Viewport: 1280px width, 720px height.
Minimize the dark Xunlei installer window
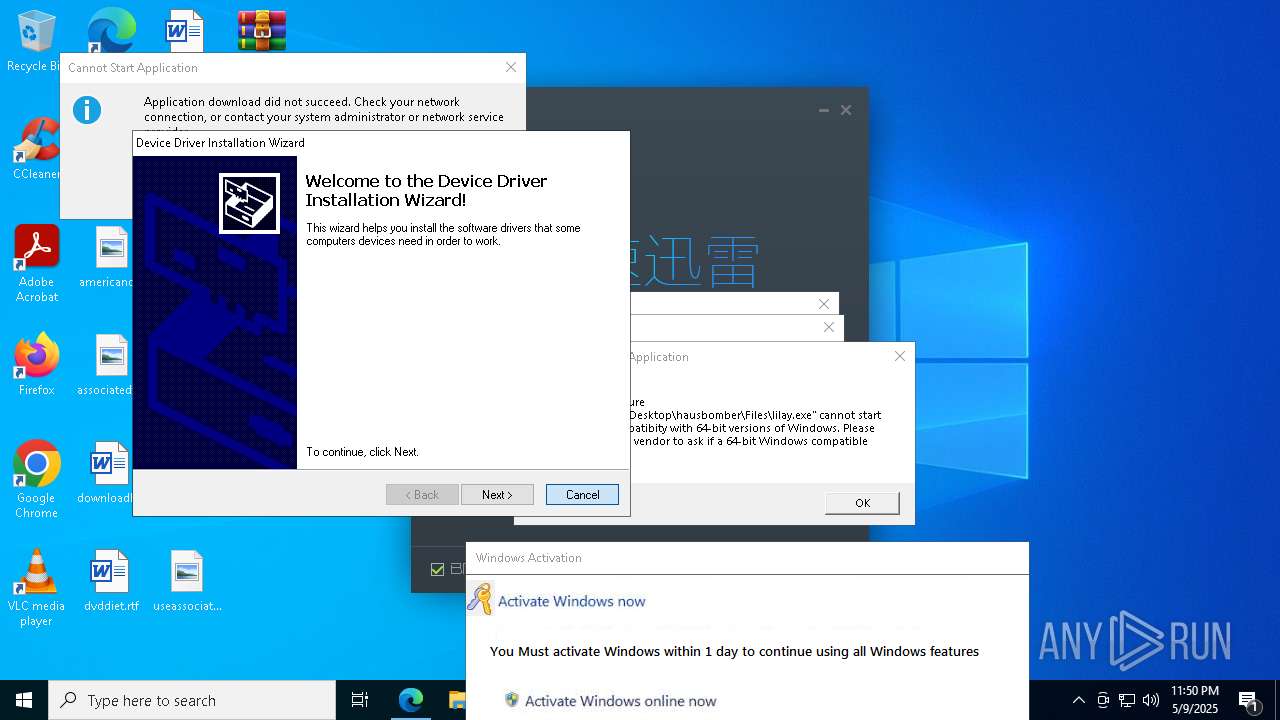(823, 110)
